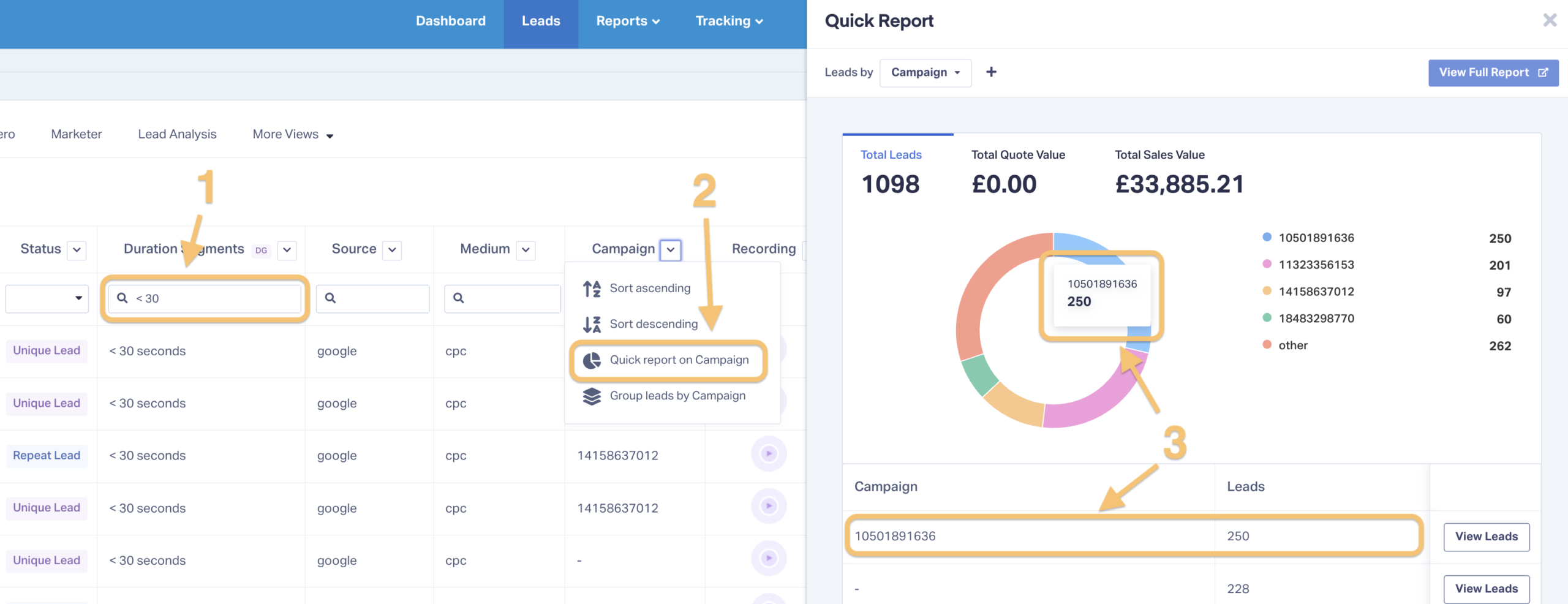
Task: Click the first Unique Lead status badge
Action: (x=47, y=351)
